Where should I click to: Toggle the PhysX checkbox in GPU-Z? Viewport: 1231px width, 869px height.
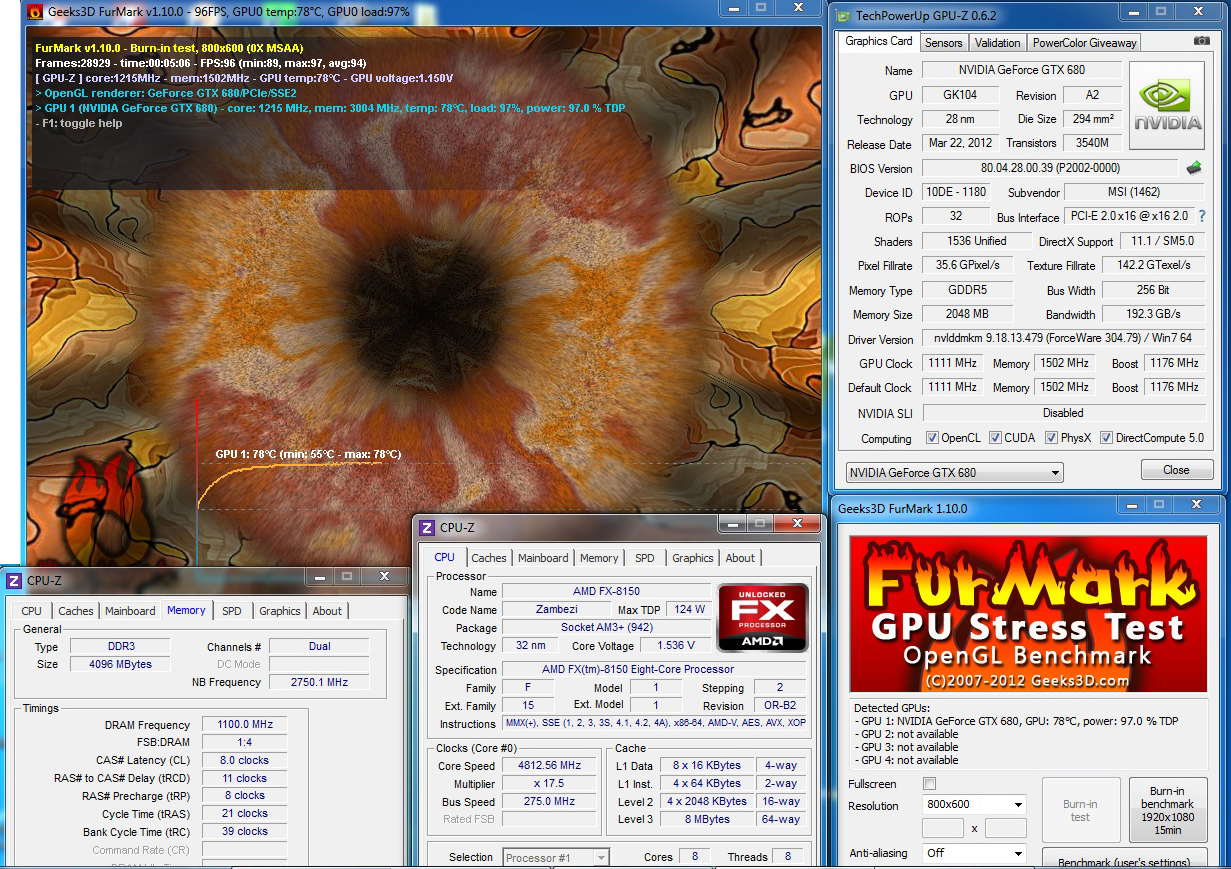click(x=1051, y=438)
